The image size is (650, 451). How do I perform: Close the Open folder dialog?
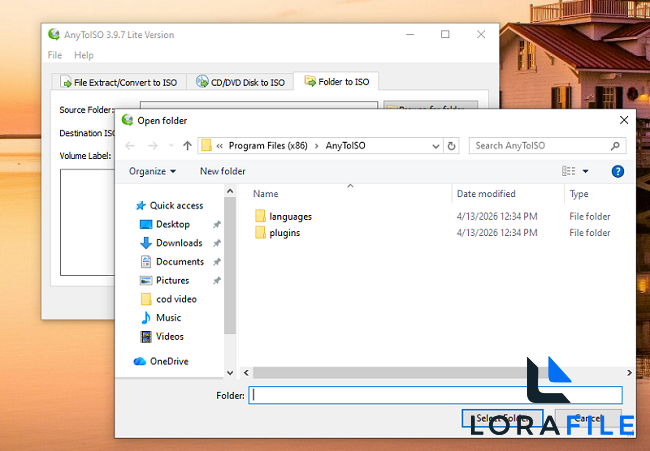pyautogui.click(x=623, y=120)
